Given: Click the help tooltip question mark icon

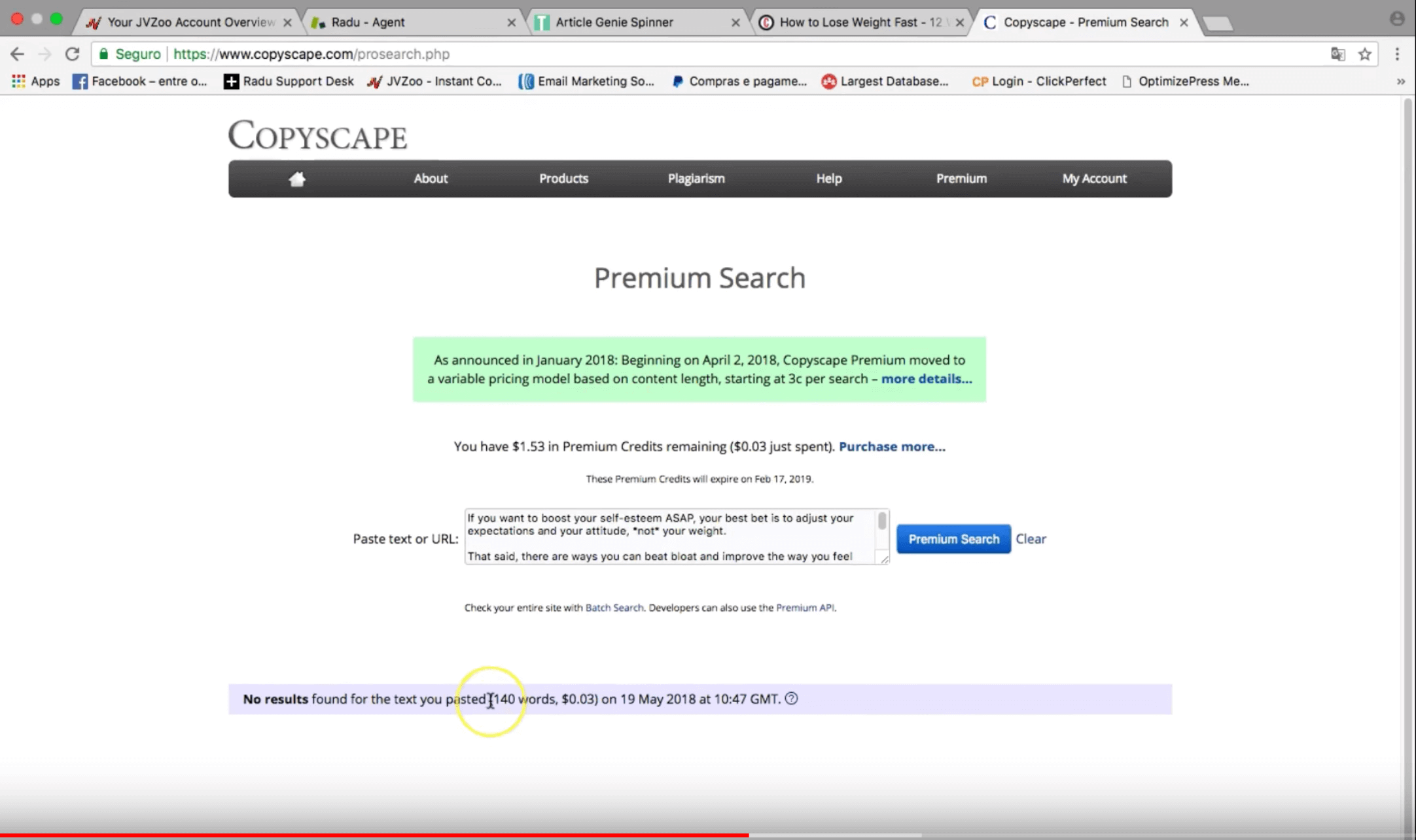Looking at the screenshot, I should 791,698.
